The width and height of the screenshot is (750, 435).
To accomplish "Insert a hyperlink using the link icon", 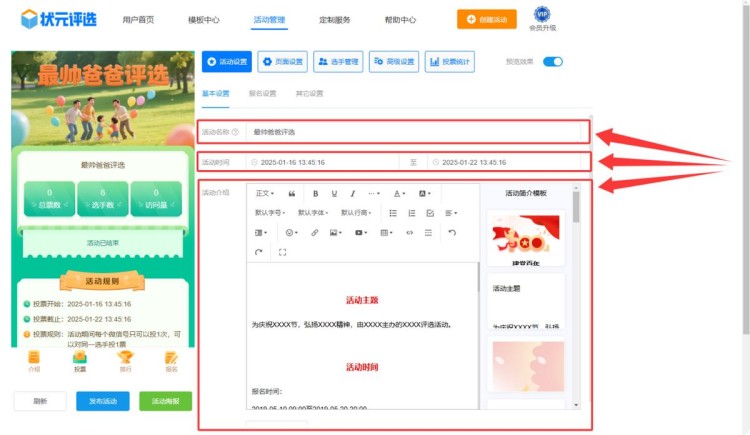I will tap(314, 232).
